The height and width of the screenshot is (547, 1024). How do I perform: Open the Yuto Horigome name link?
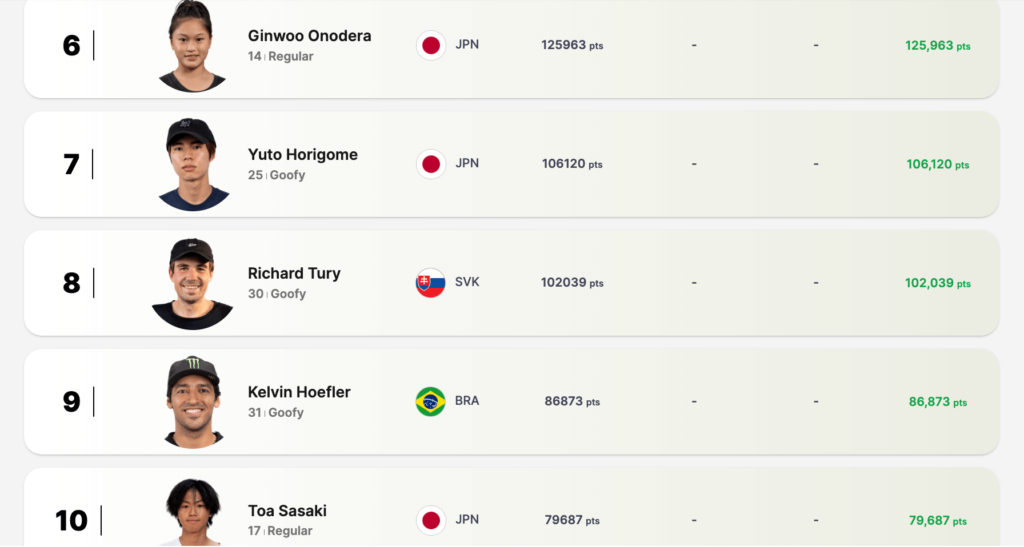tap(302, 155)
